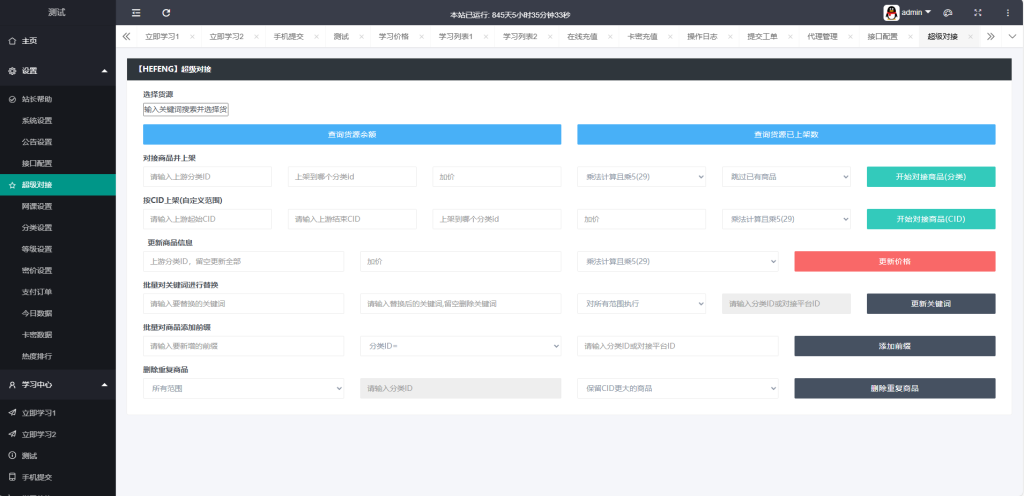The height and width of the screenshot is (496, 1024).
Task: Close the 操作日志 tab
Action: point(730,36)
